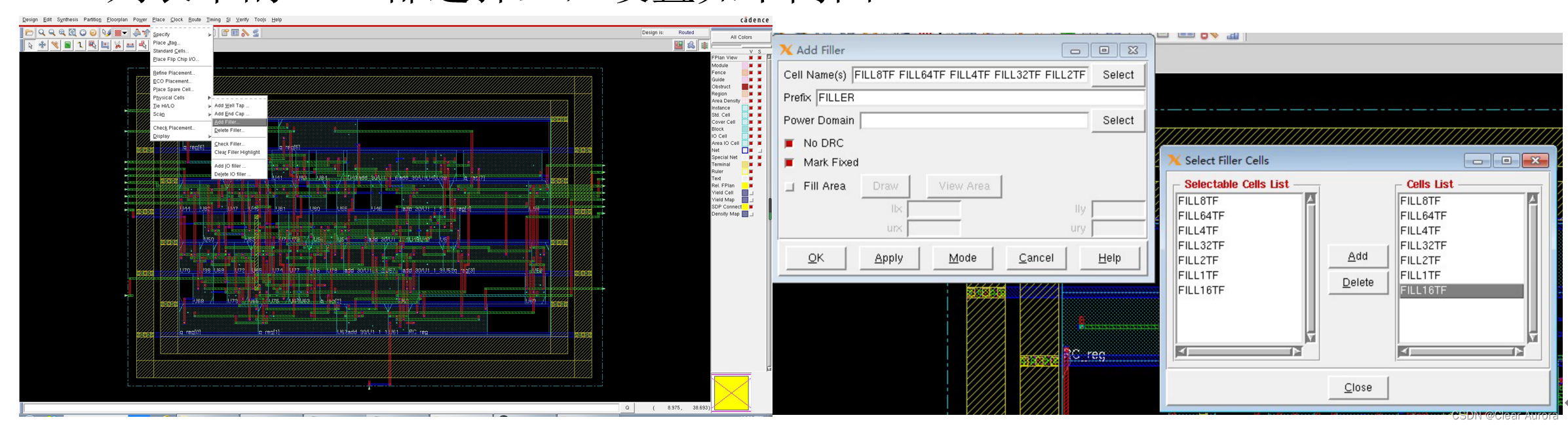Click inside the Prefix input field
The height and width of the screenshot is (426, 1568).
(x=980, y=98)
